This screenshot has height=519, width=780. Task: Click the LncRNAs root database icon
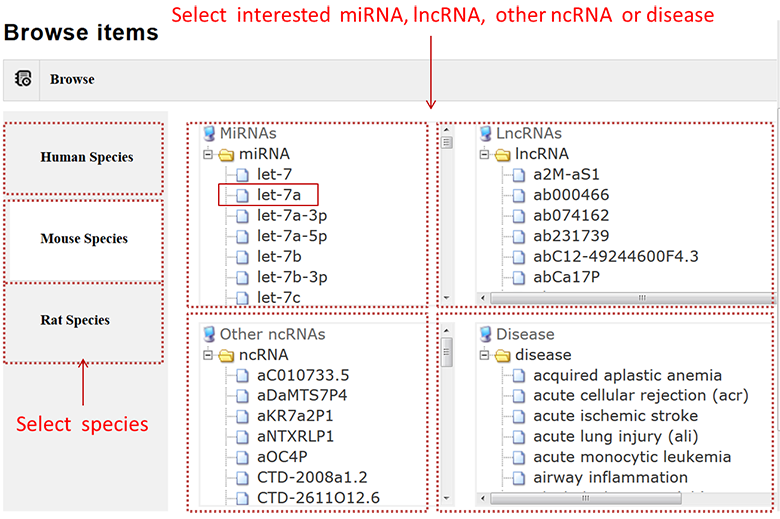coord(485,133)
